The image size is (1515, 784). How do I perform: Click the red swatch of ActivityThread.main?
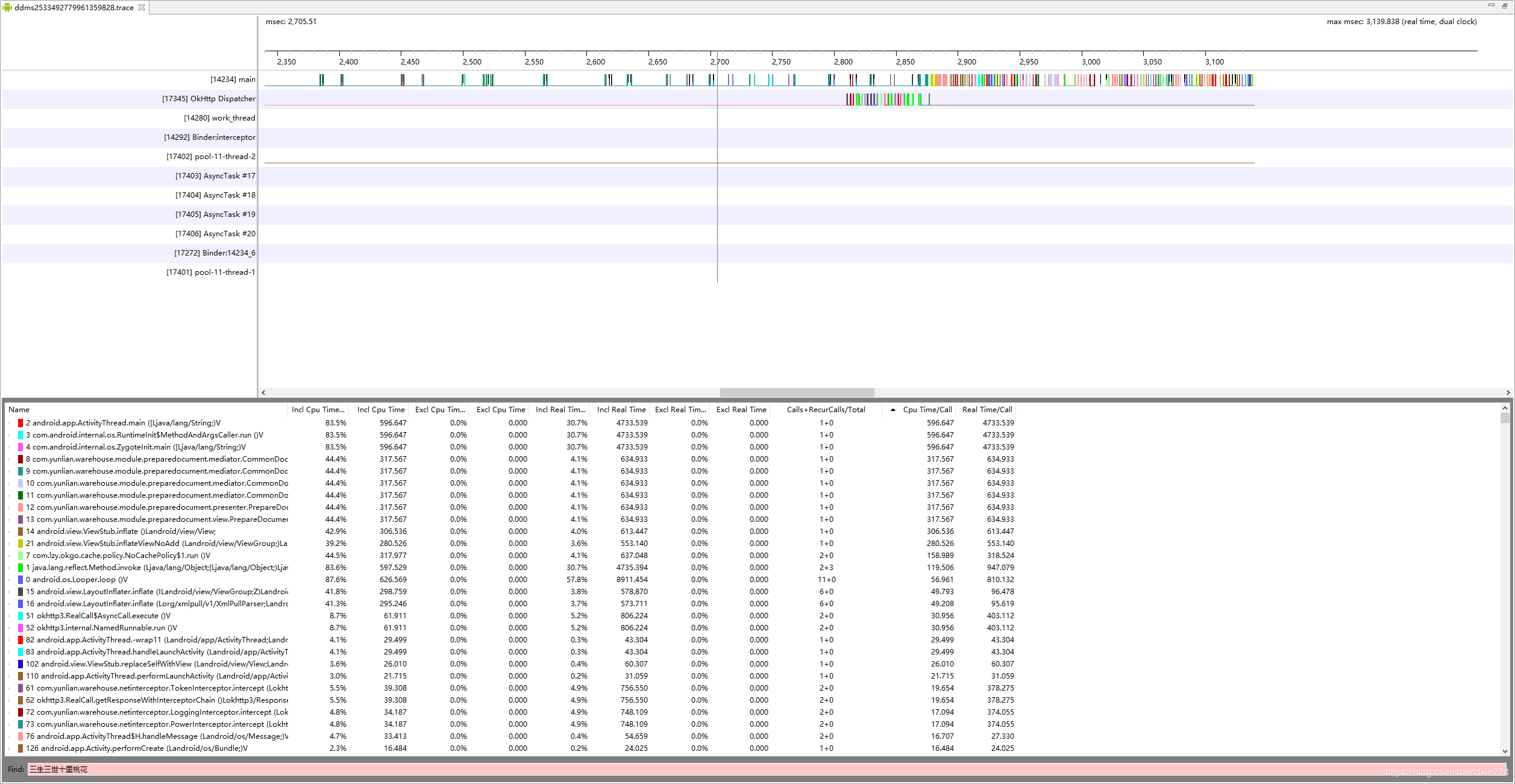coord(20,423)
